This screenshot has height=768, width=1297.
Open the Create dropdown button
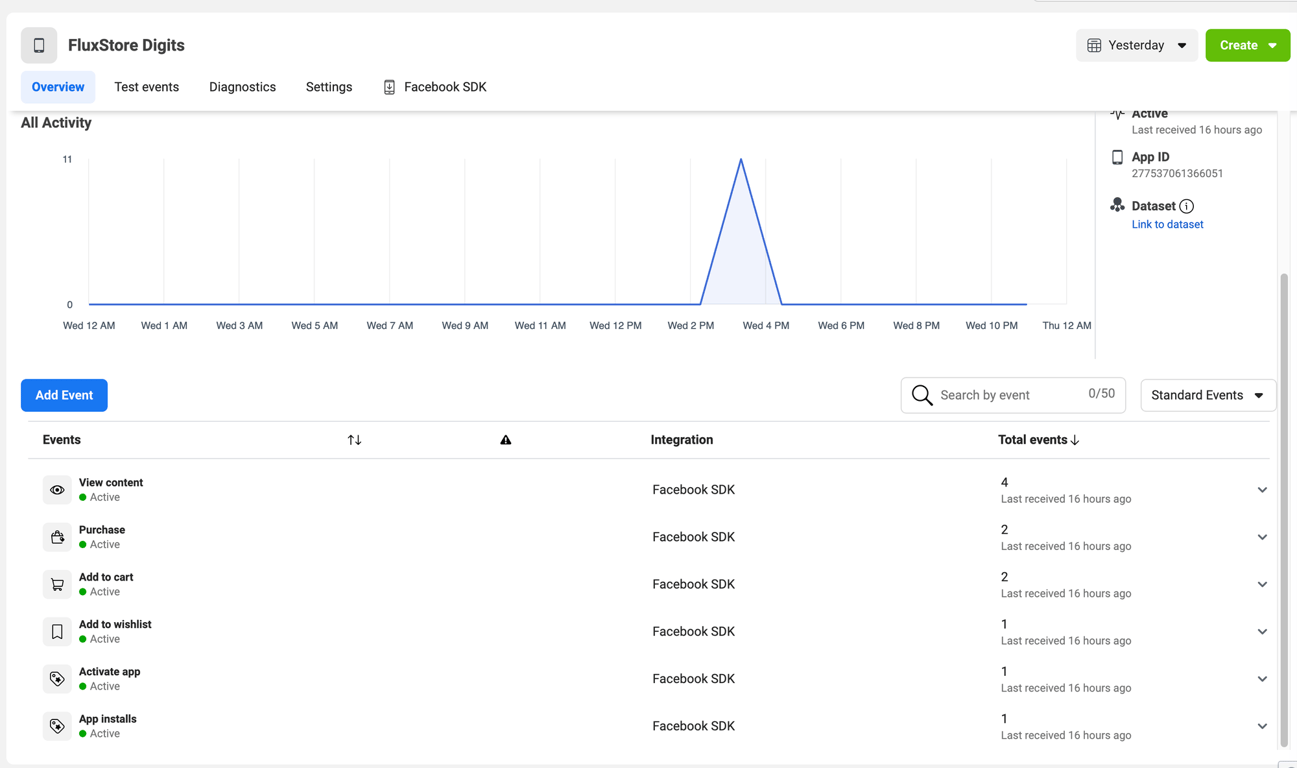pyautogui.click(x=1247, y=45)
